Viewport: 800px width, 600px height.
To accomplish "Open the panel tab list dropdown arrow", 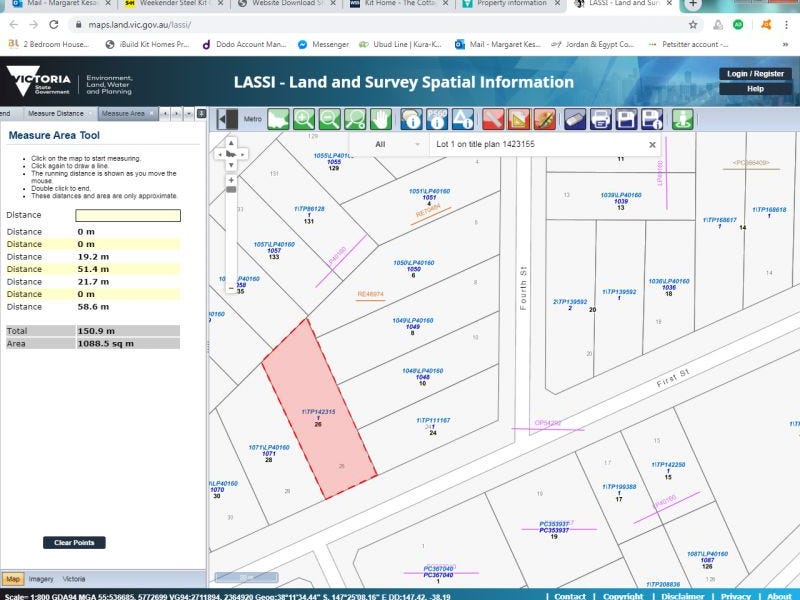I will tap(189, 113).
